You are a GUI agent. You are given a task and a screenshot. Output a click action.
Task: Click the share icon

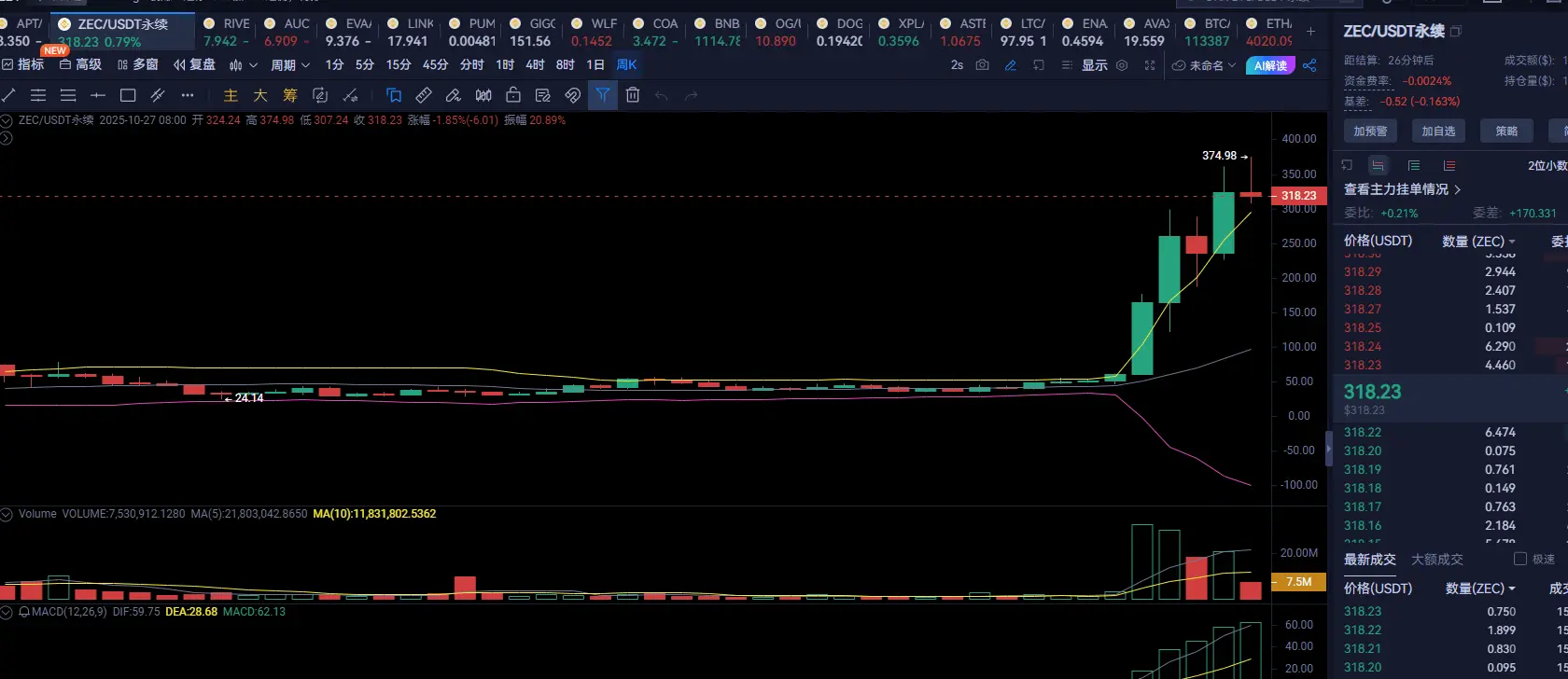[1309, 65]
